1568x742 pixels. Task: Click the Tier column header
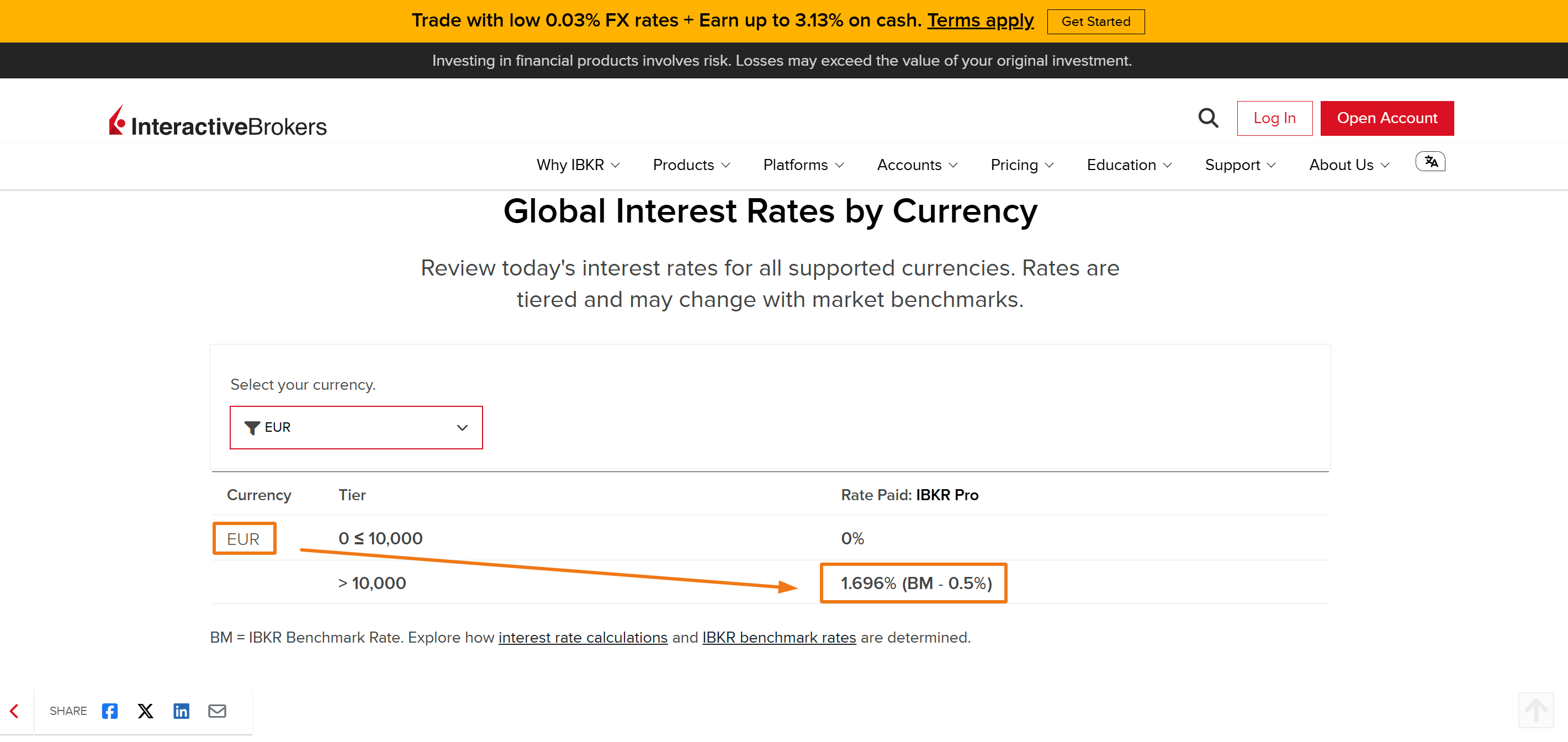(352, 495)
